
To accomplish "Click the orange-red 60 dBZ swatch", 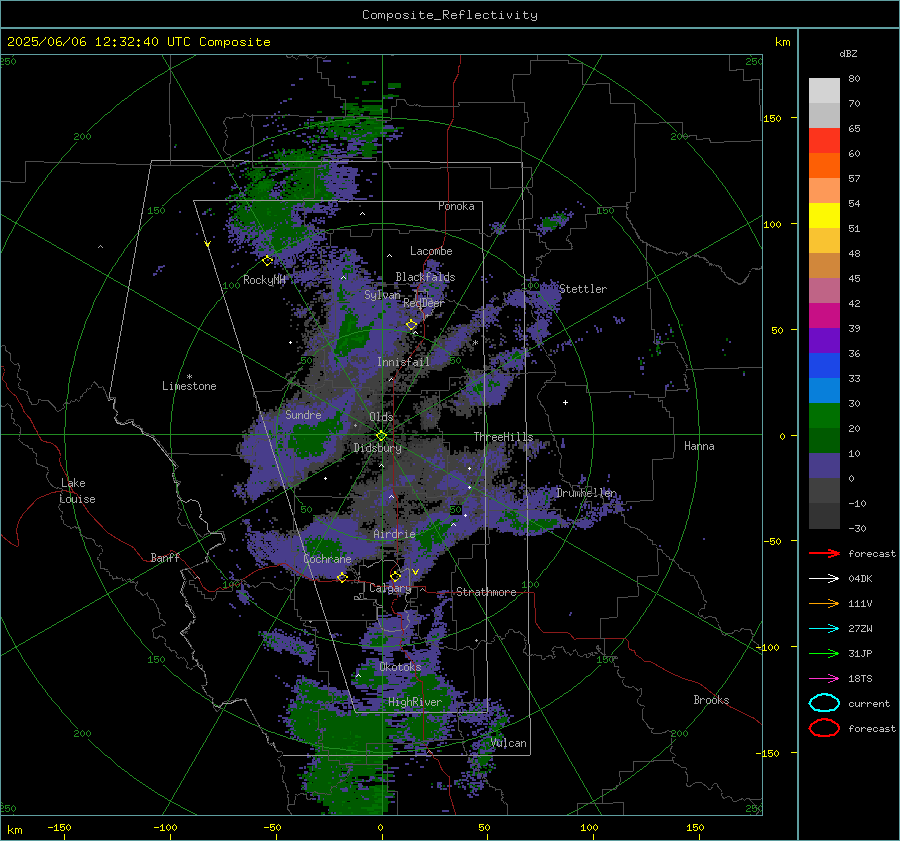I will pos(824,165).
